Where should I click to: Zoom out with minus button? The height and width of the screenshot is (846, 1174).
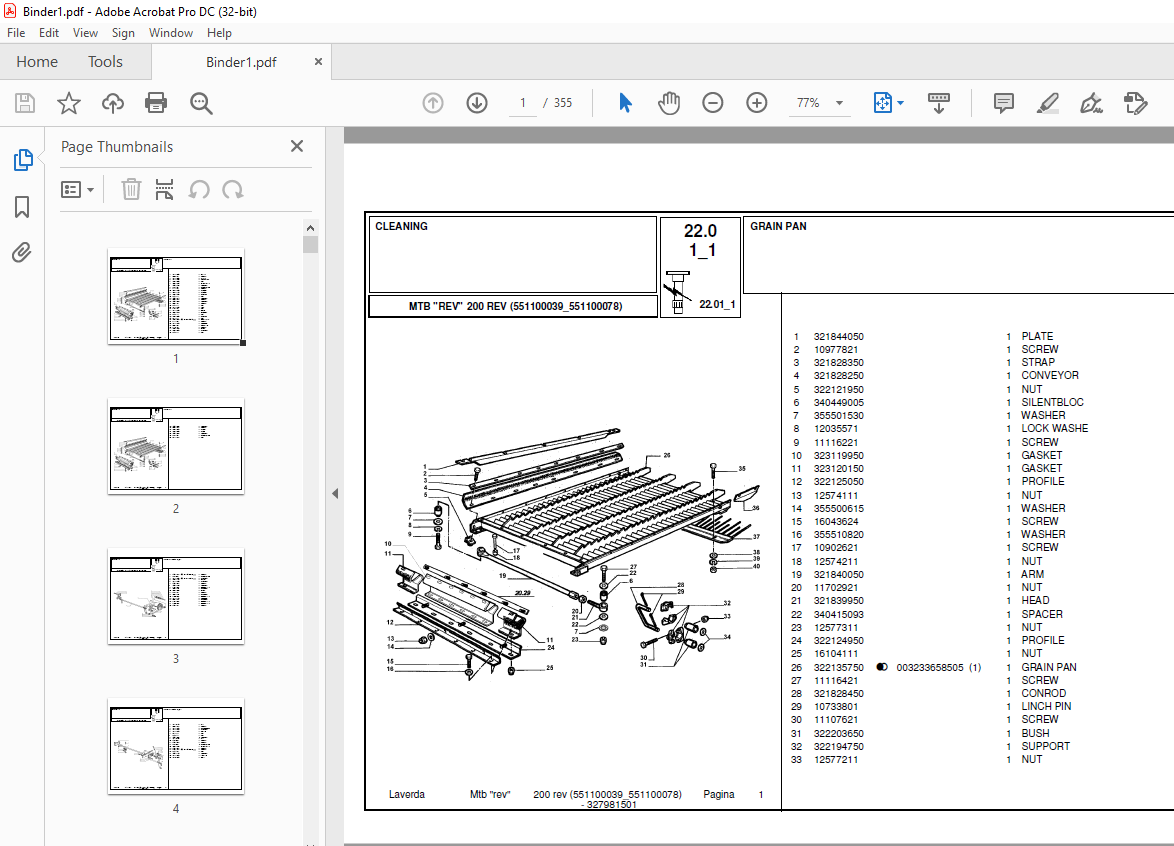(713, 103)
